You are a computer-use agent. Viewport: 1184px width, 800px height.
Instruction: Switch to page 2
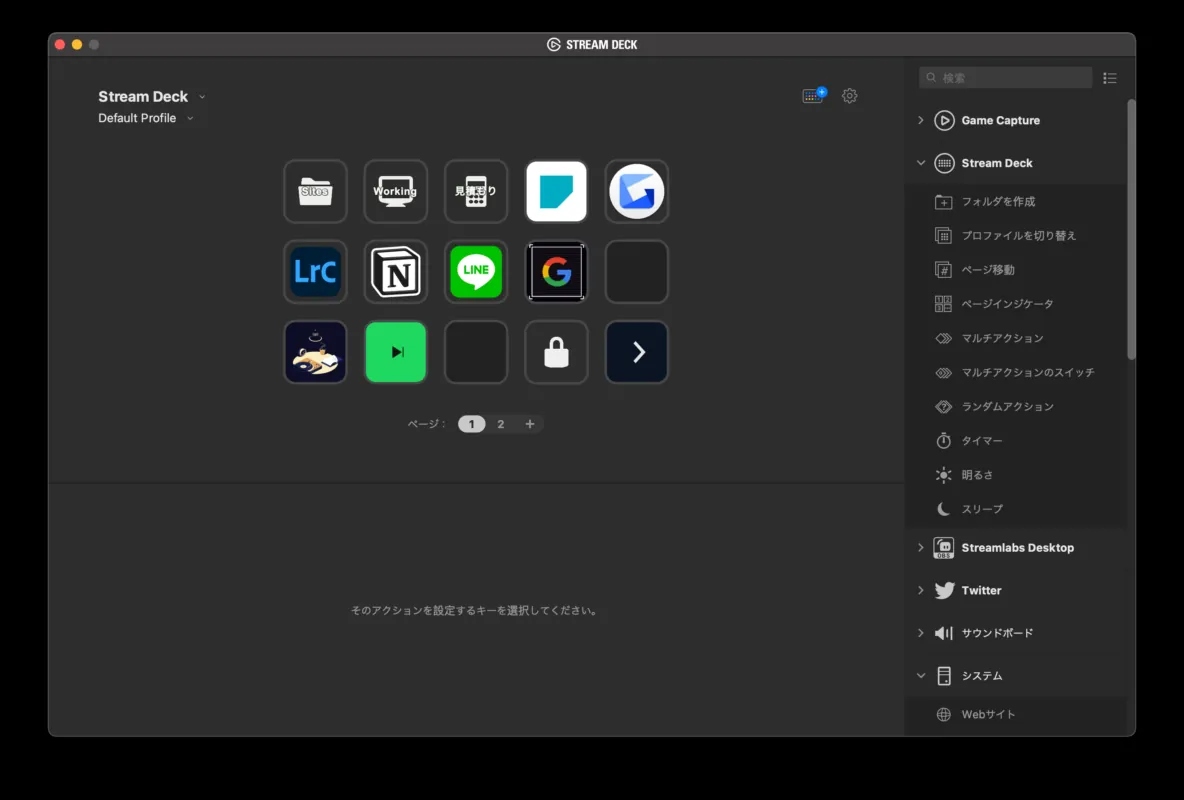501,424
